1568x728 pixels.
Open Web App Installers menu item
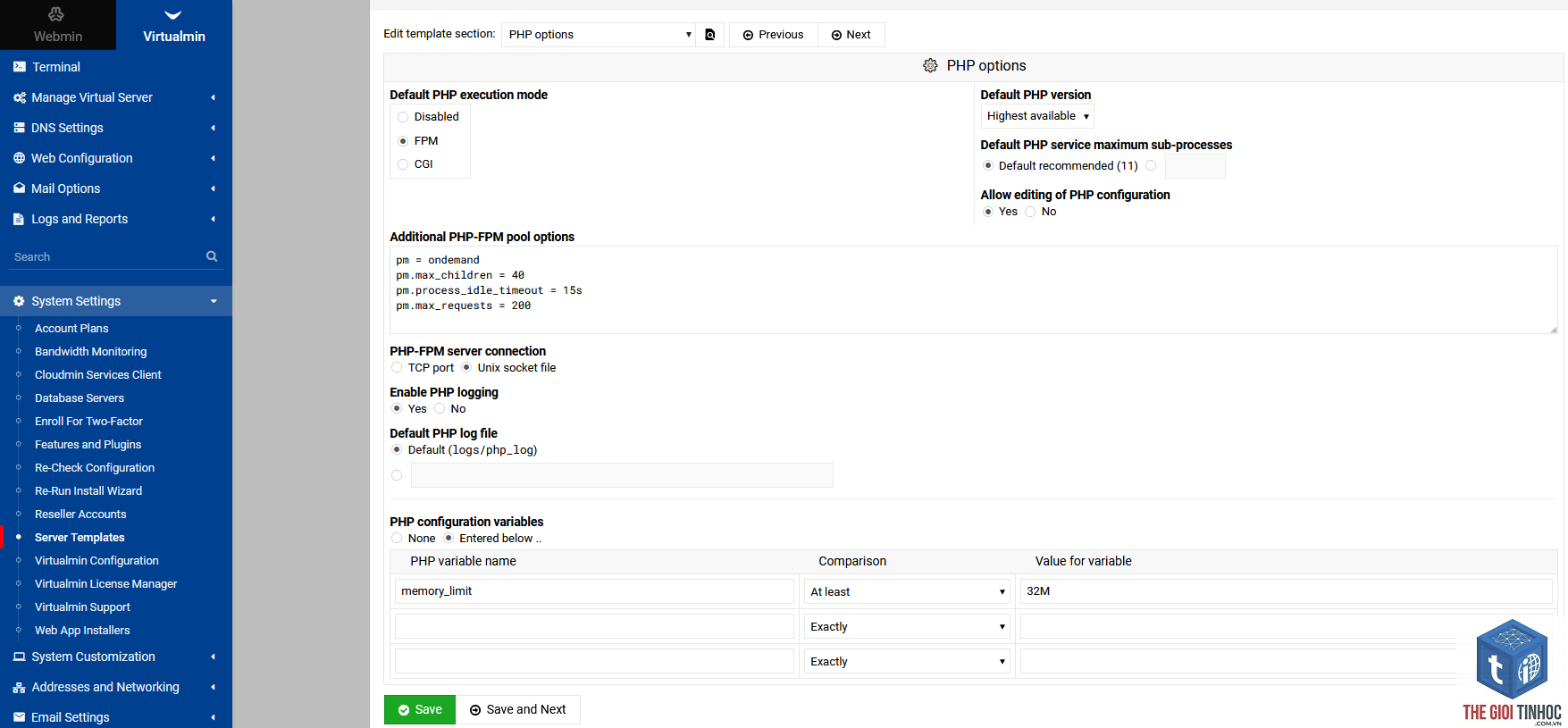coord(82,630)
